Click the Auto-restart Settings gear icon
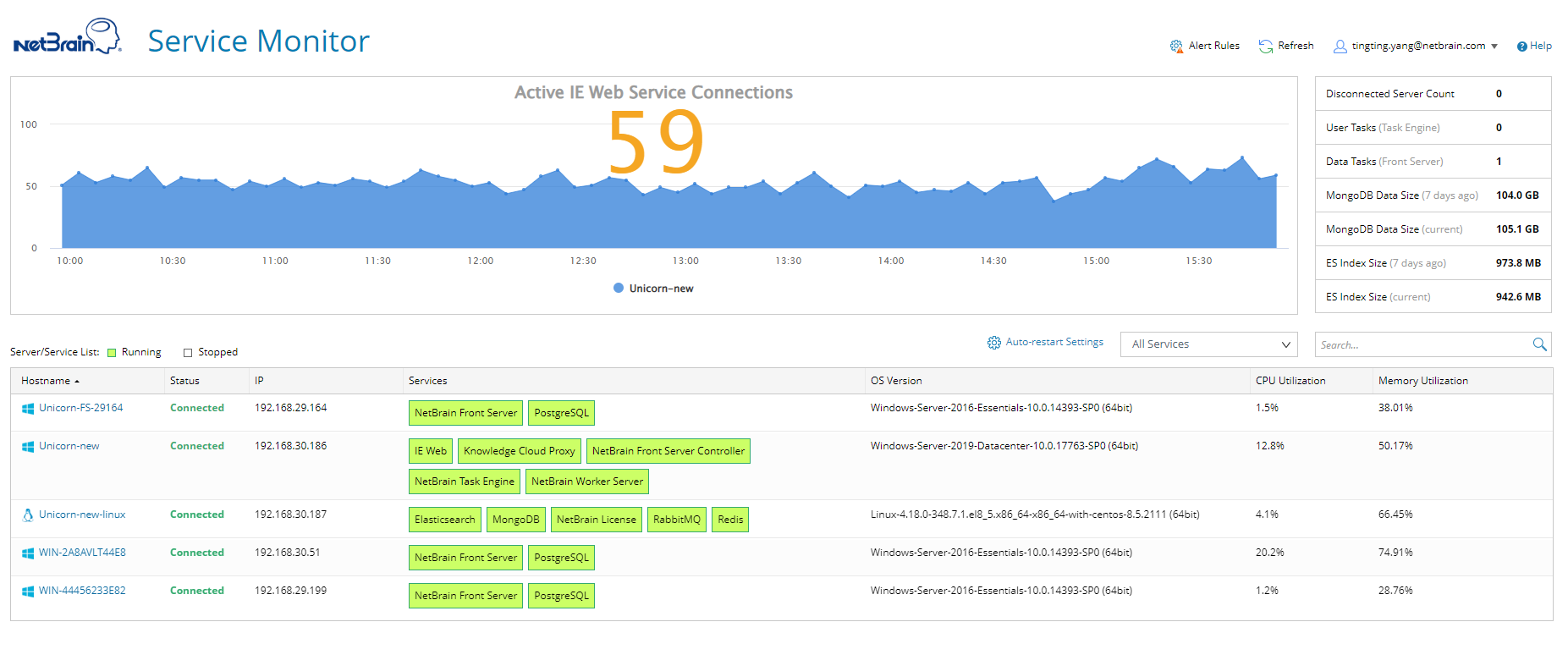Viewport: 1568px width, 666px height. tap(994, 343)
